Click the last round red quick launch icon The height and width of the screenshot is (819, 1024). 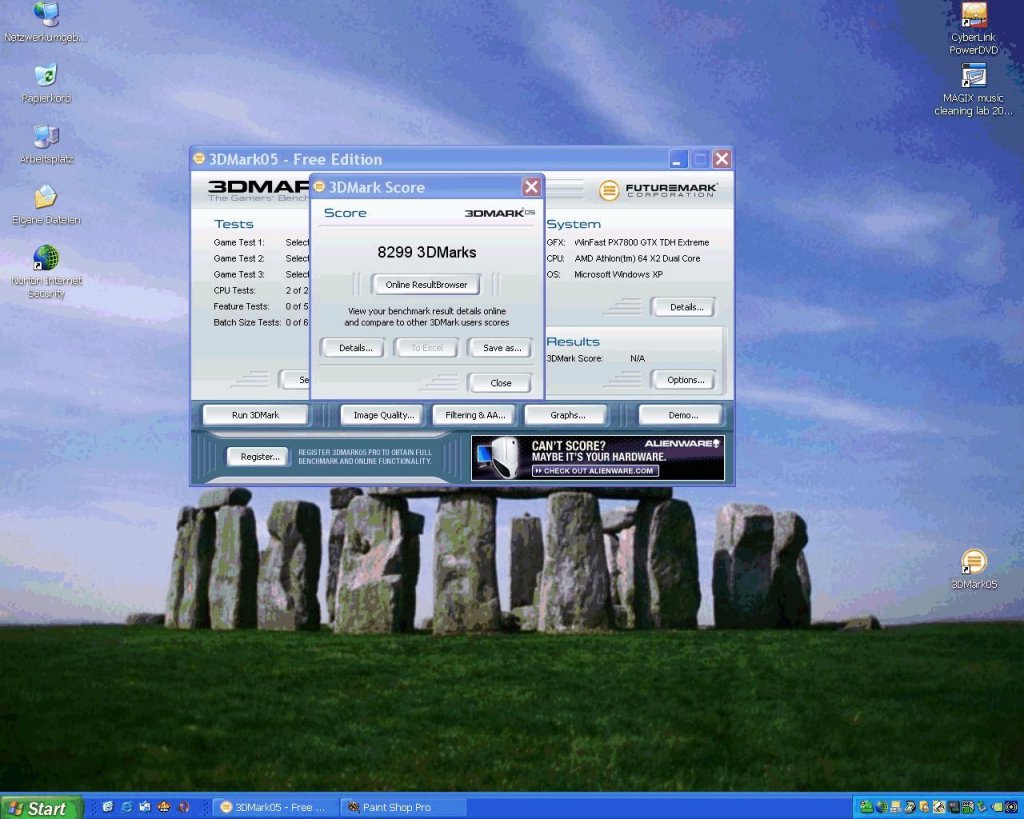click(x=184, y=807)
